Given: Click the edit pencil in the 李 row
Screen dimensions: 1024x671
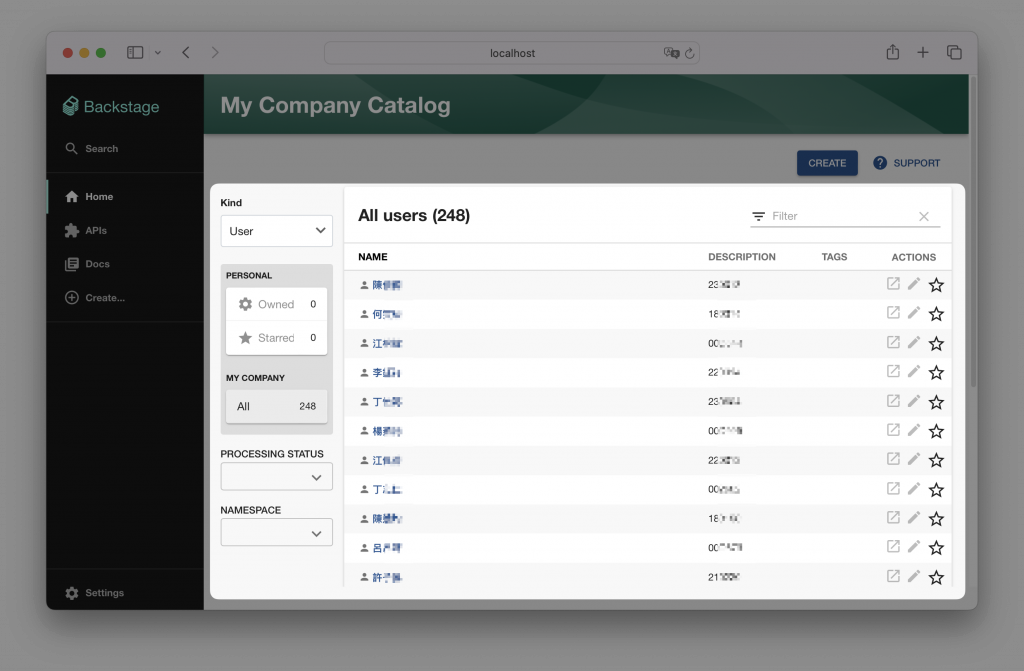Looking at the screenshot, I should [914, 371].
